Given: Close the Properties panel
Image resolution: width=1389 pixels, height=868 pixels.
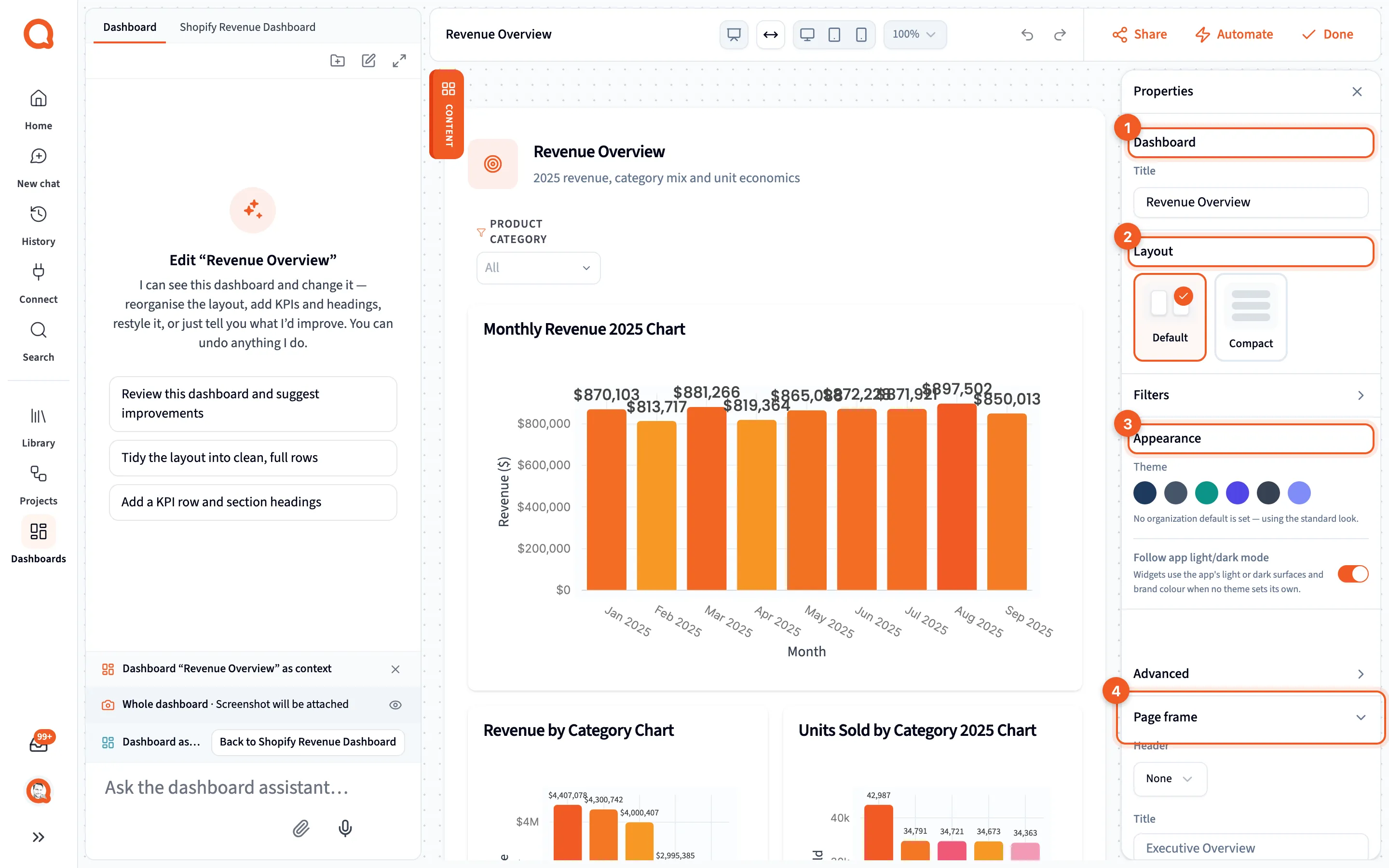Looking at the screenshot, I should click(1357, 91).
